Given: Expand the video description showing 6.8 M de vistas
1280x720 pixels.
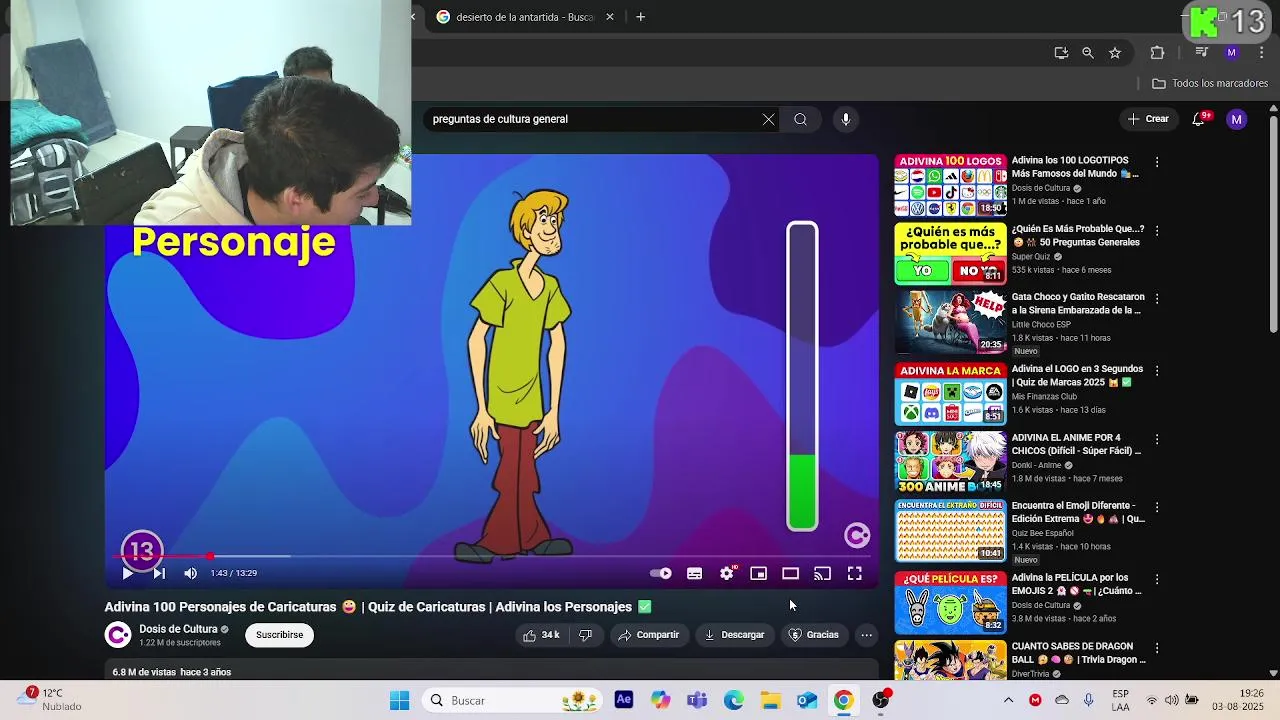Looking at the screenshot, I should point(490,672).
